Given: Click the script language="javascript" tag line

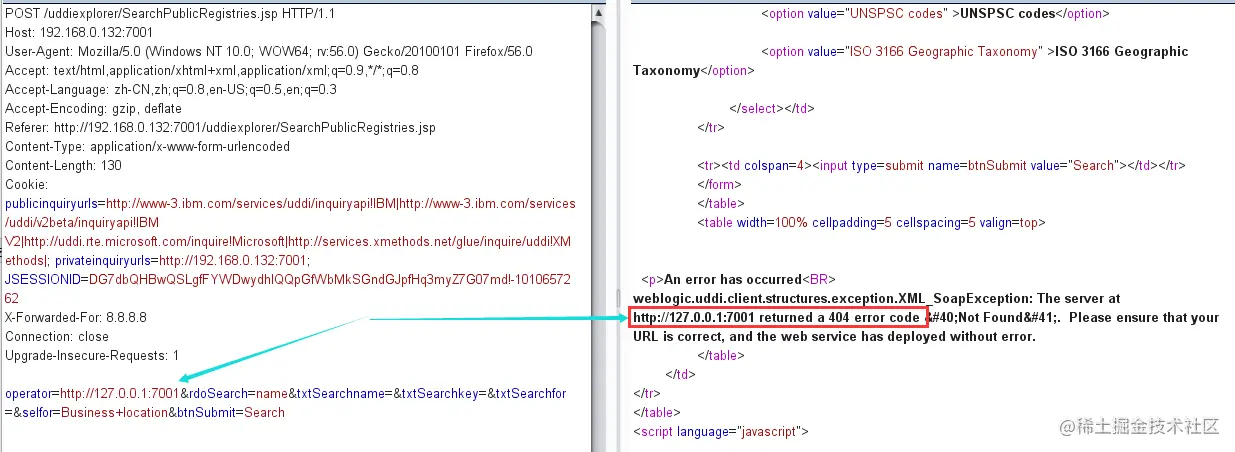Looking at the screenshot, I should point(720,432).
